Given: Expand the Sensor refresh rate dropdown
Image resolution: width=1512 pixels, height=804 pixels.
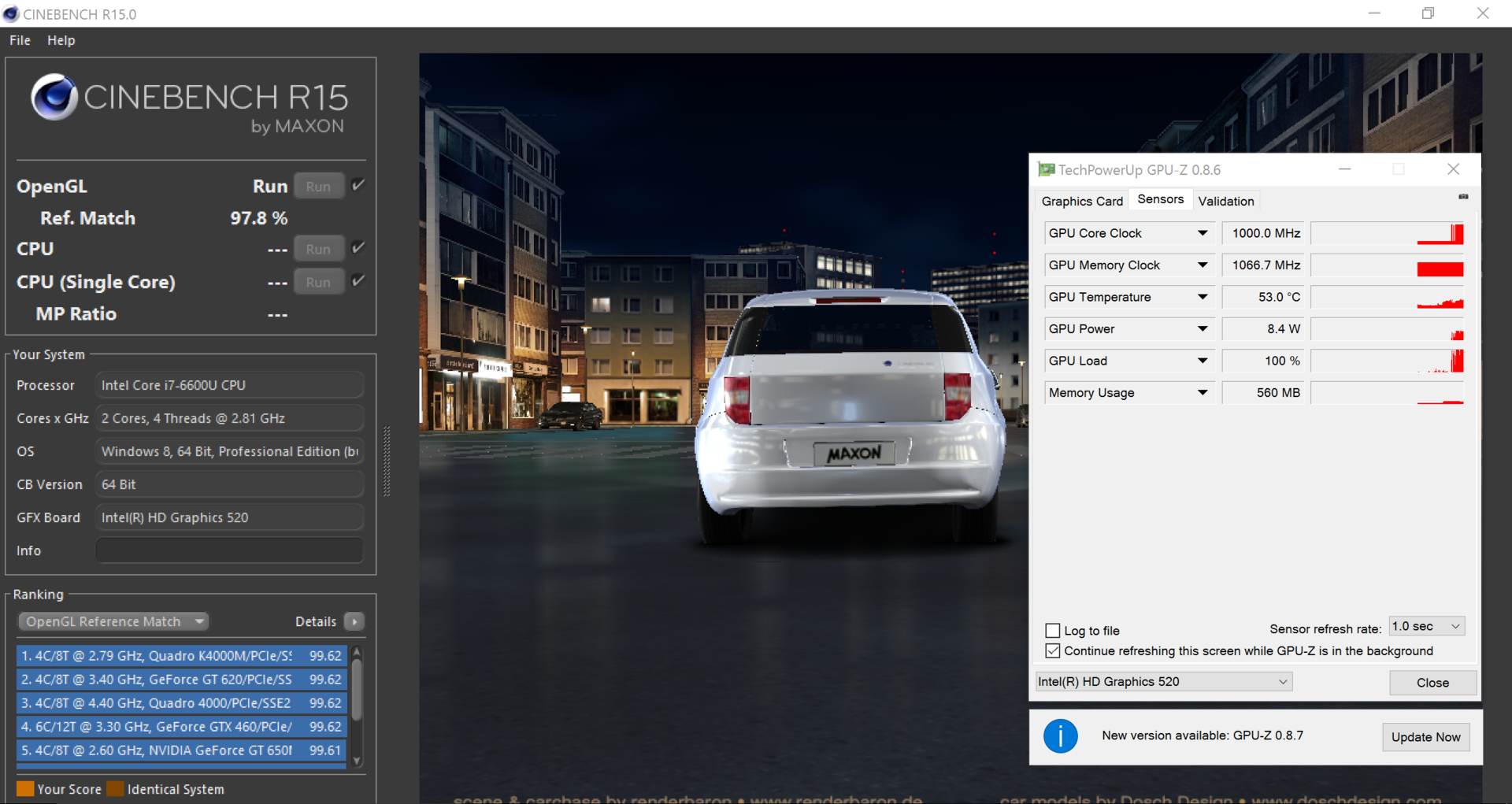Looking at the screenshot, I should 1426,627.
